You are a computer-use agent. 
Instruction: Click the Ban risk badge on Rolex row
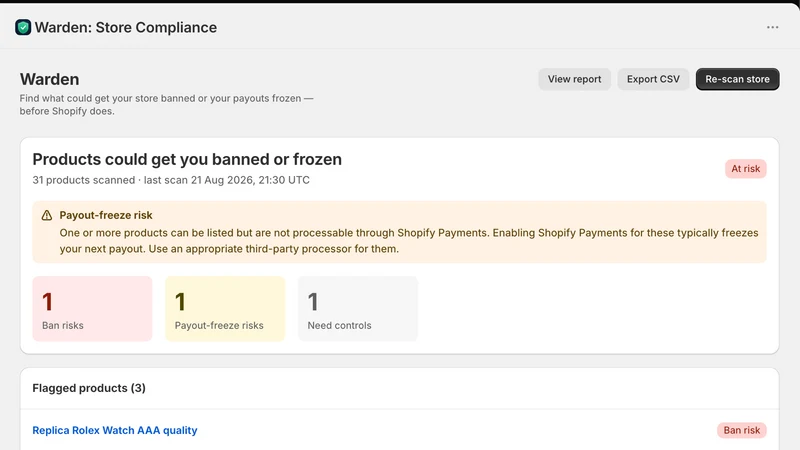741,430
